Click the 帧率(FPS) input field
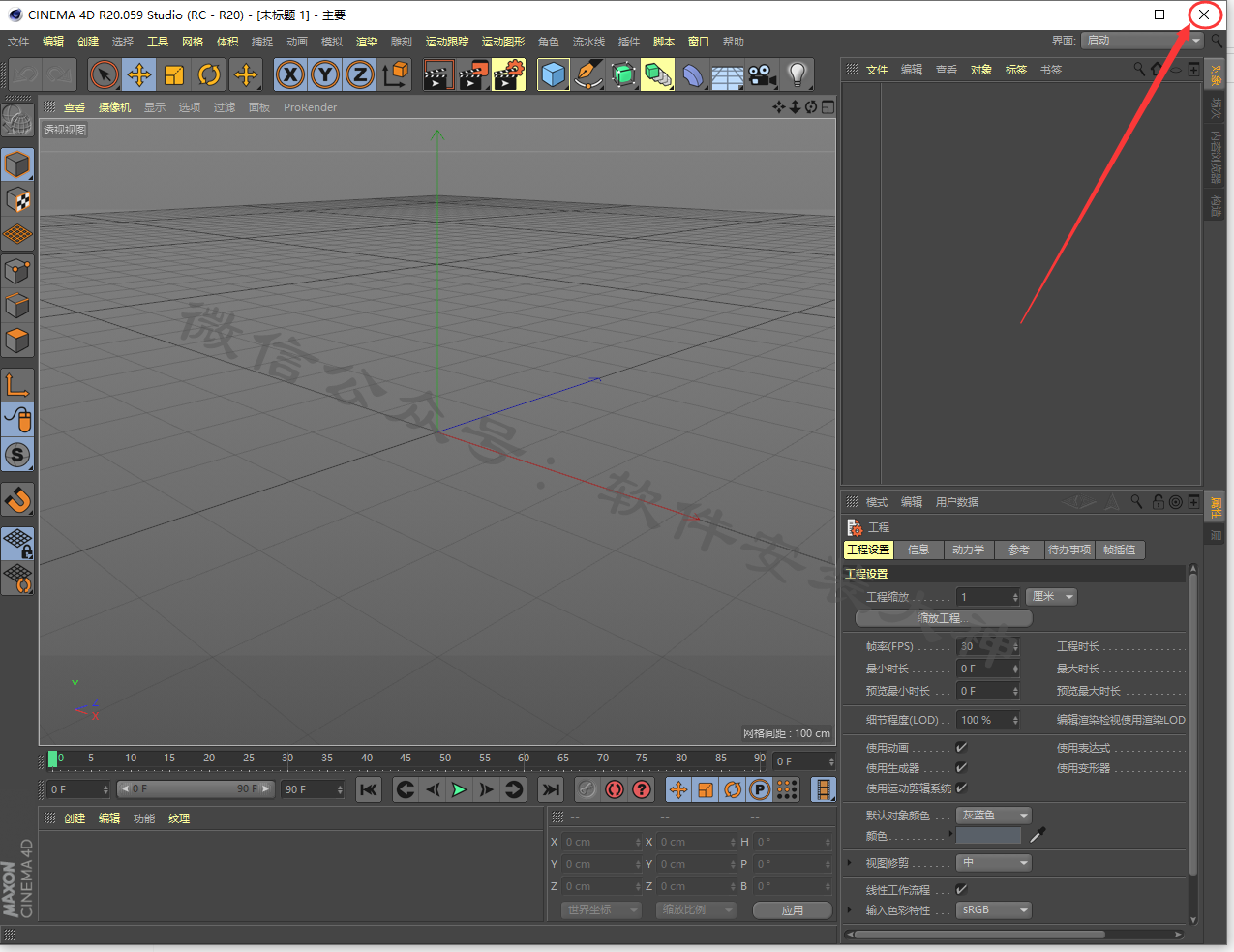Viewport: 1234px width, 952px height. 988,646
